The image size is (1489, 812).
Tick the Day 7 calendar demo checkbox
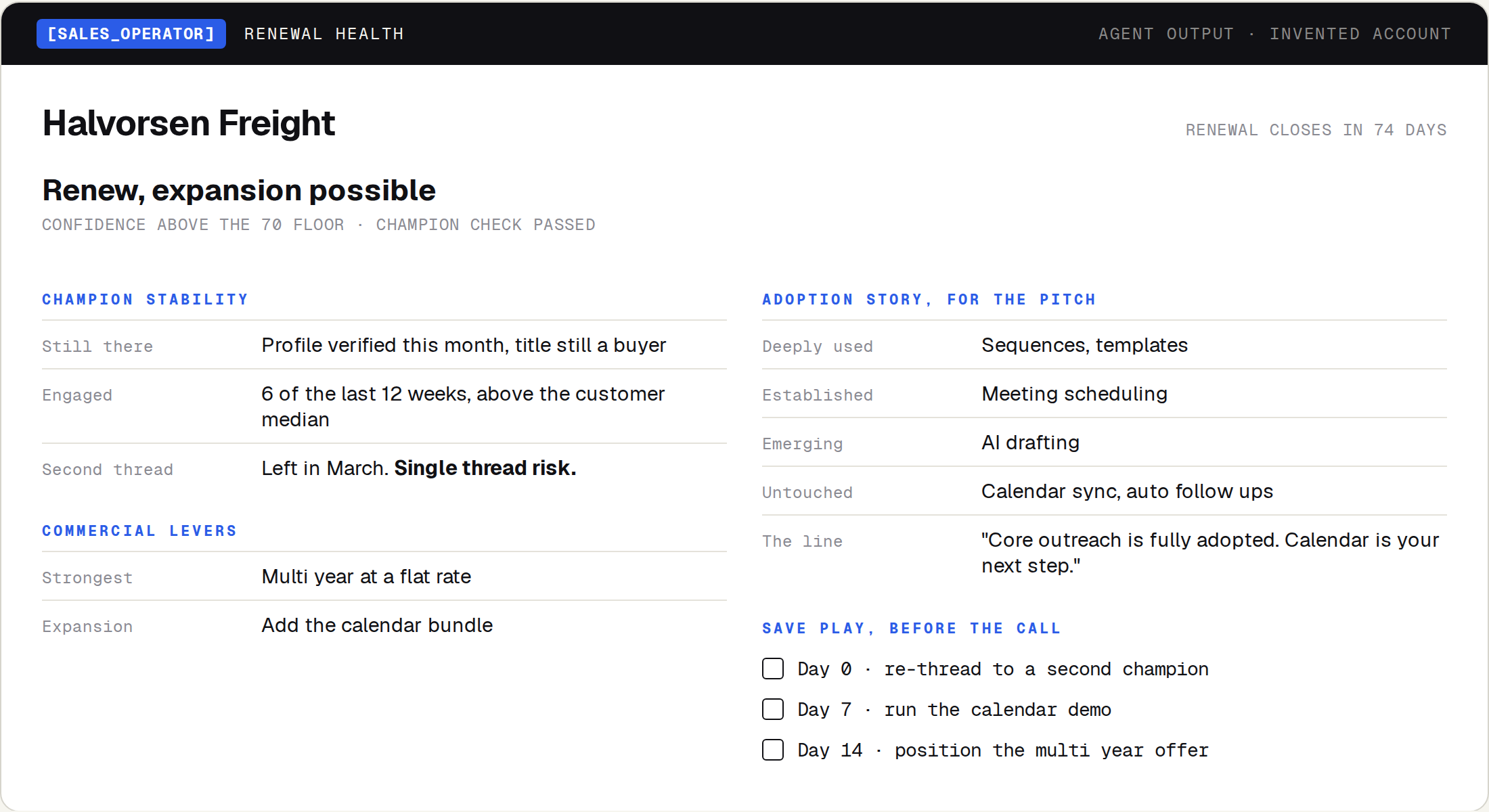click(773, 709)
